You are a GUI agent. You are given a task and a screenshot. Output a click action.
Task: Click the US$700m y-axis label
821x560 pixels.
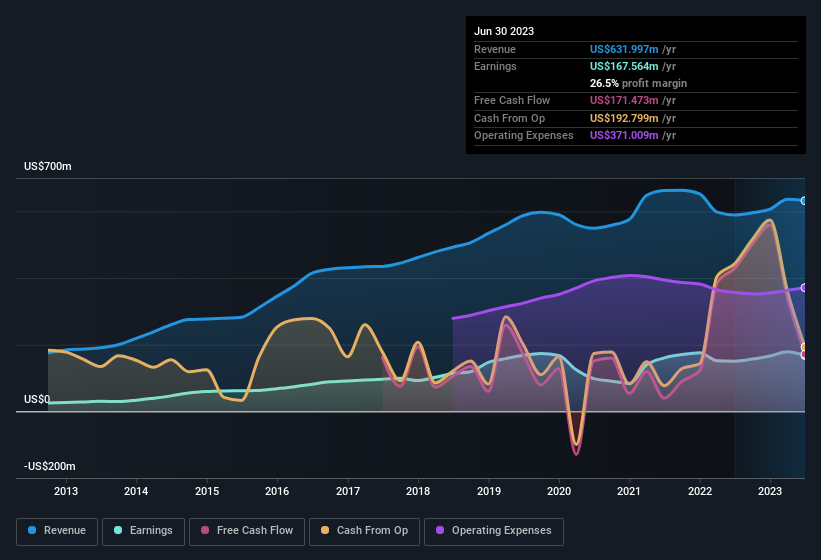tap(48, 166)
